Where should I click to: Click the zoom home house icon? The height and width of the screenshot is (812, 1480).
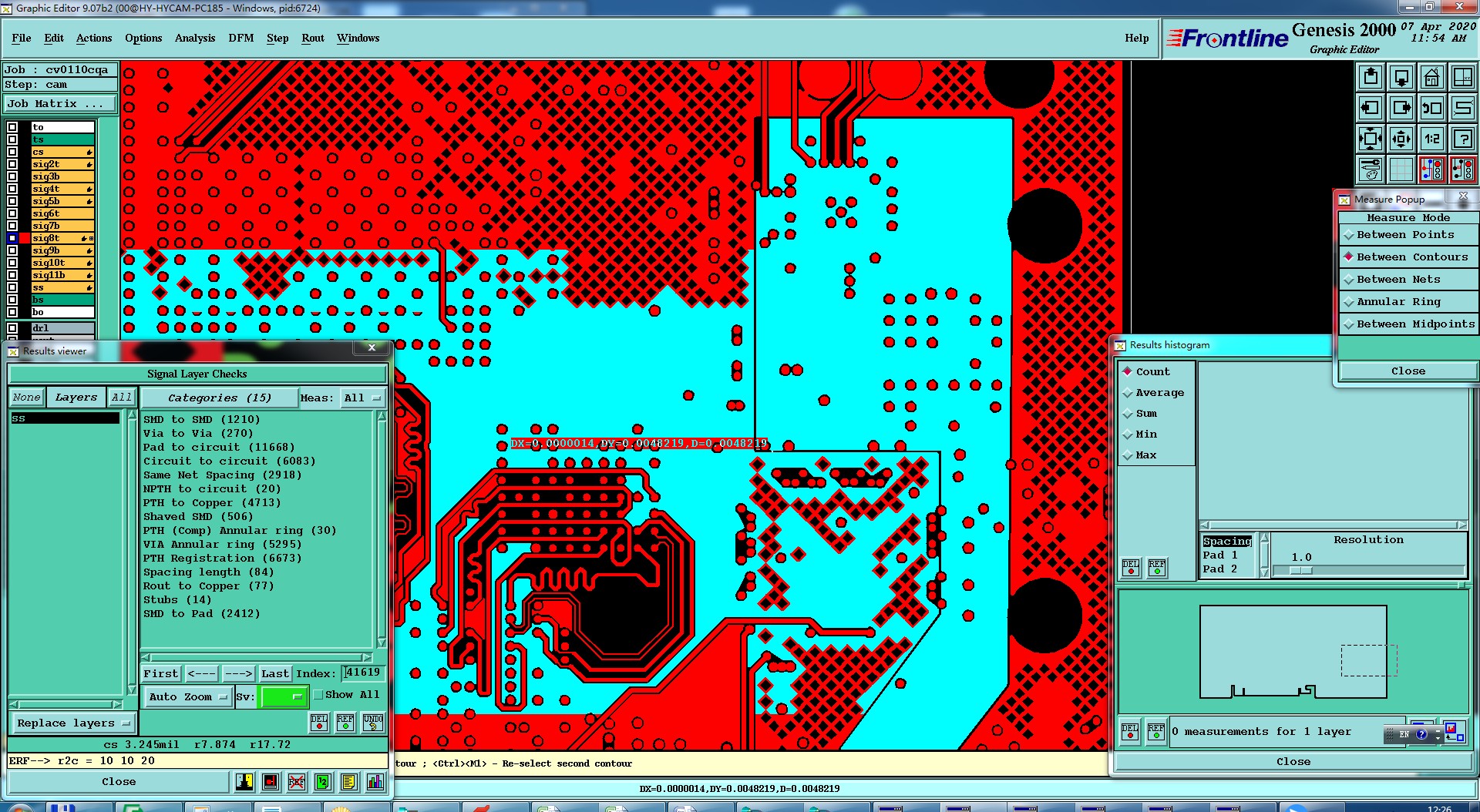click(1432, 77)
